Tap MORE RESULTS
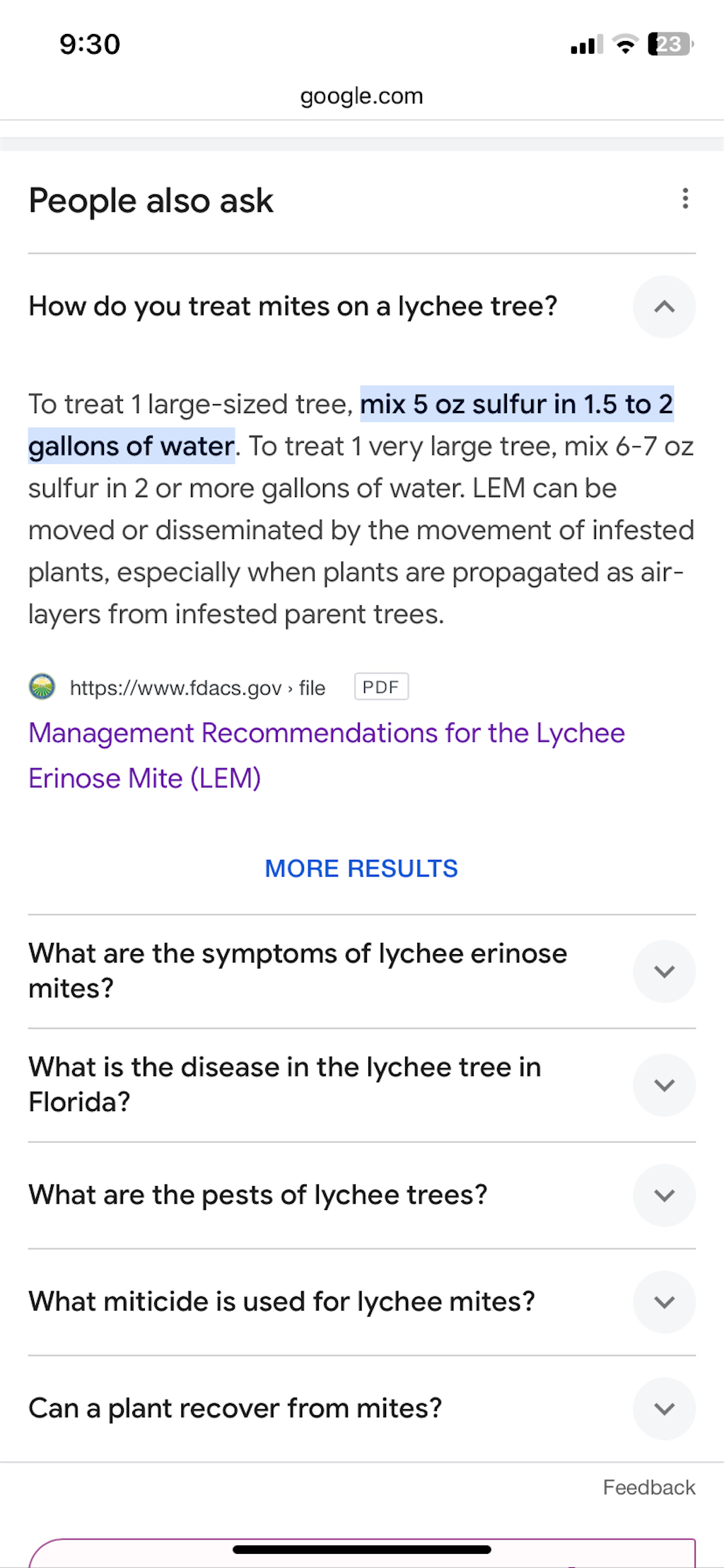 (x=361, y=869)
